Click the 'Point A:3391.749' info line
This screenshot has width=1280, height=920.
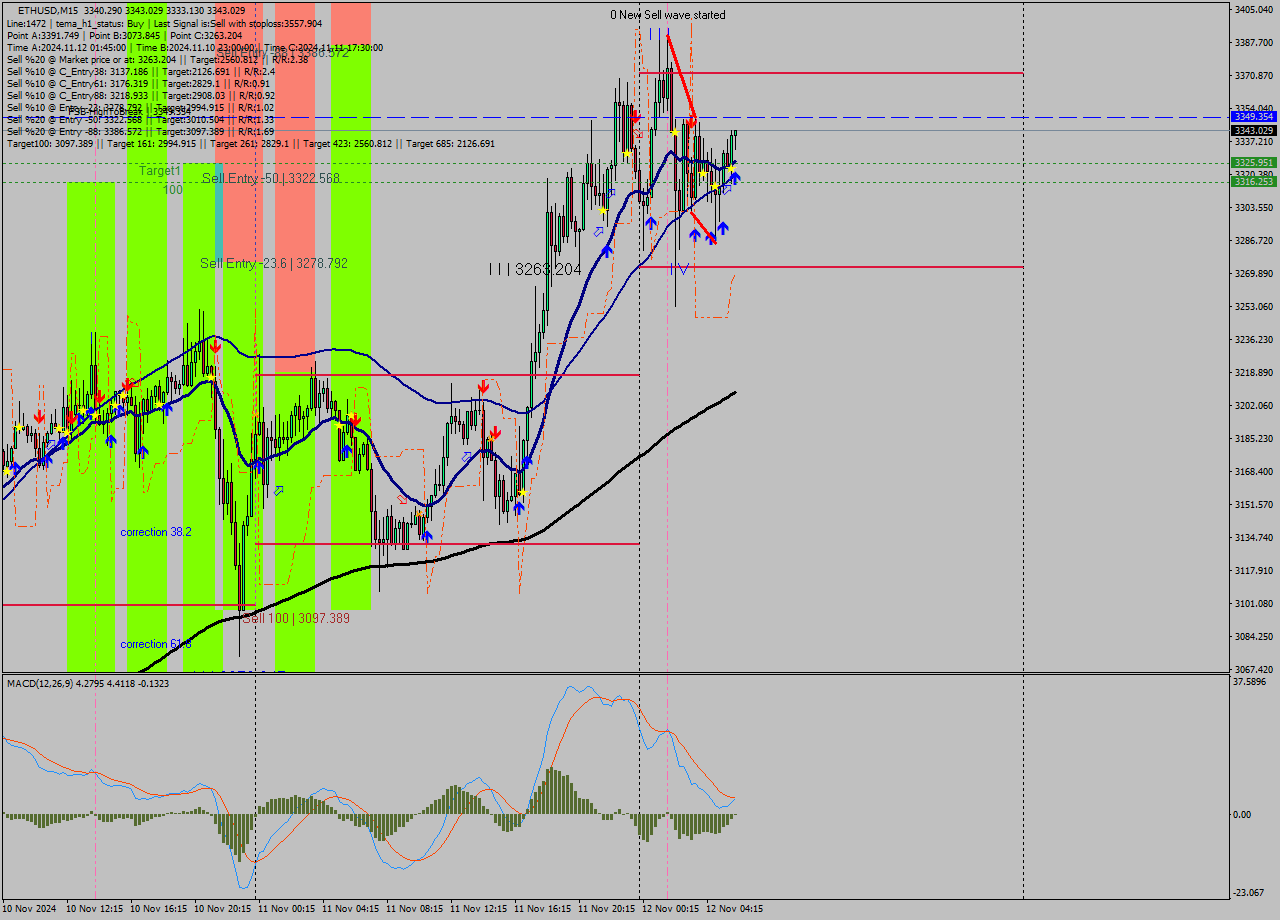[124, 35]
